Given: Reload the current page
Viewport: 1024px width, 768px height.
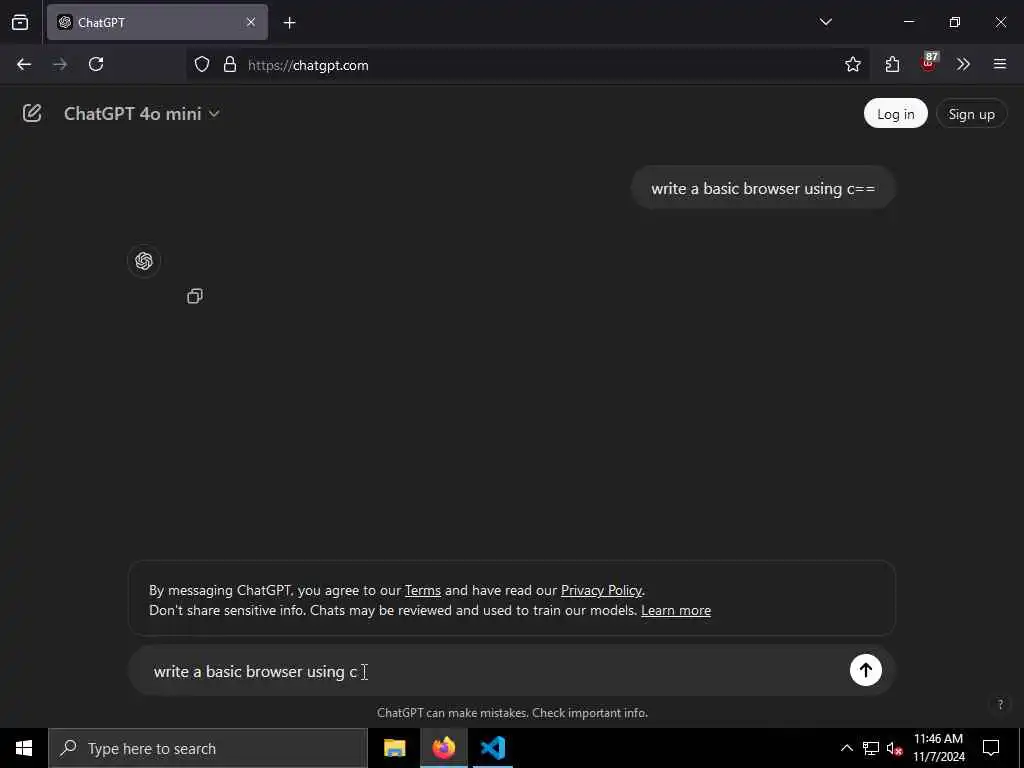Looking at the screenshot, I should pyautogui.click(x=96, y=64).
